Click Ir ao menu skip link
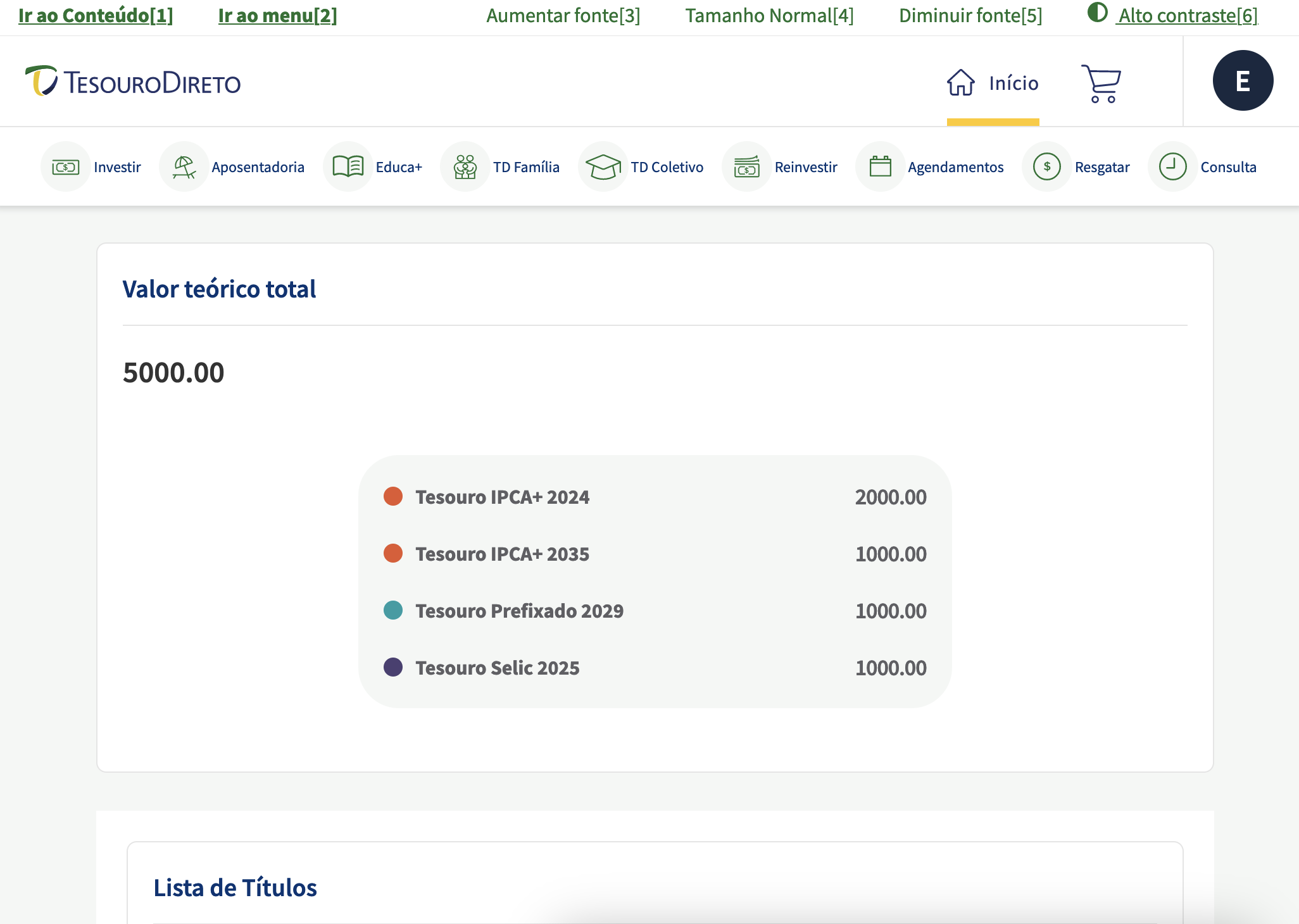This screenshot has width=1299, height=924. click(x=277, y=15)
